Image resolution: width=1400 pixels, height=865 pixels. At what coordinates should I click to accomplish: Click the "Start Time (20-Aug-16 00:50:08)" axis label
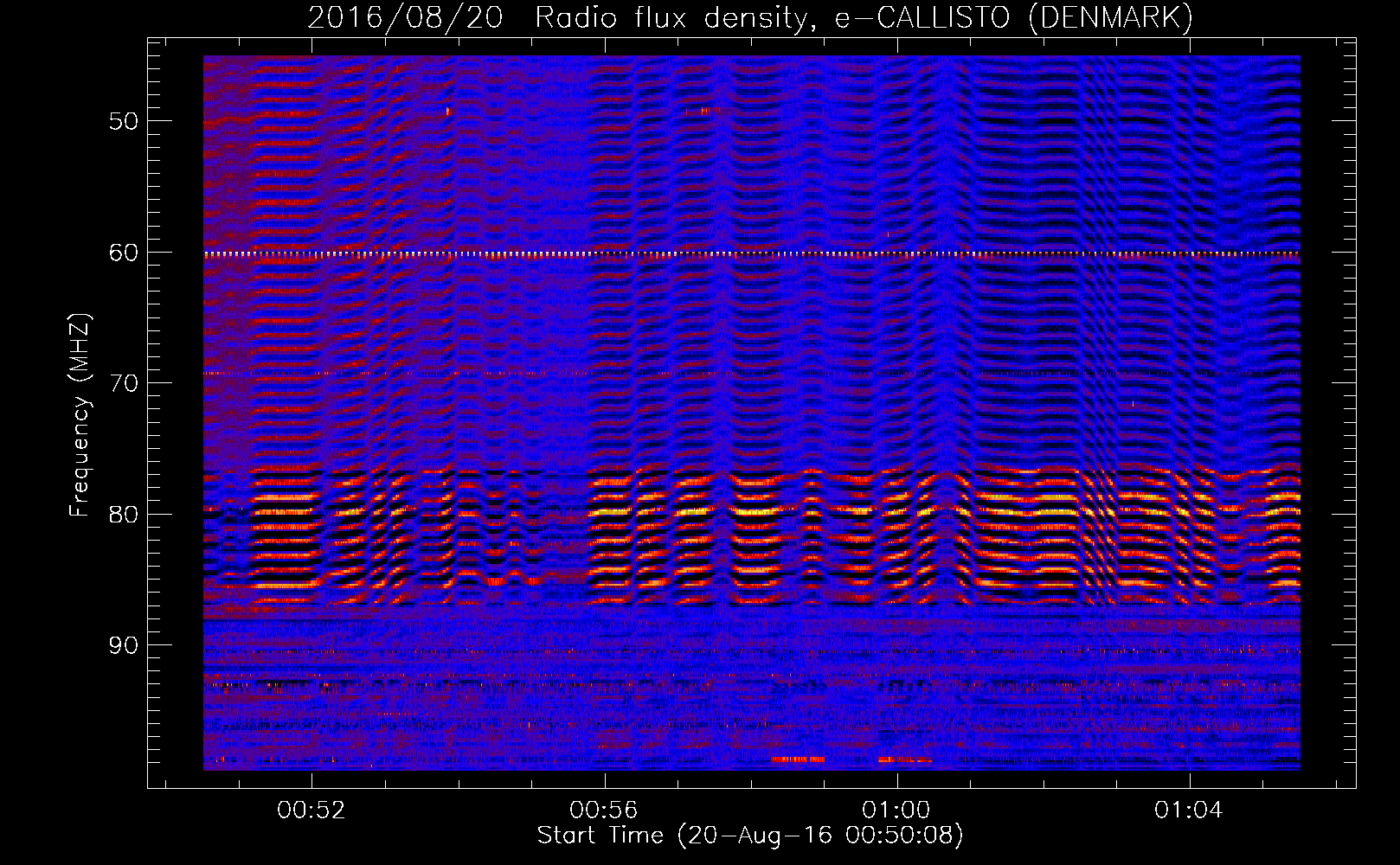click(750, 836)
